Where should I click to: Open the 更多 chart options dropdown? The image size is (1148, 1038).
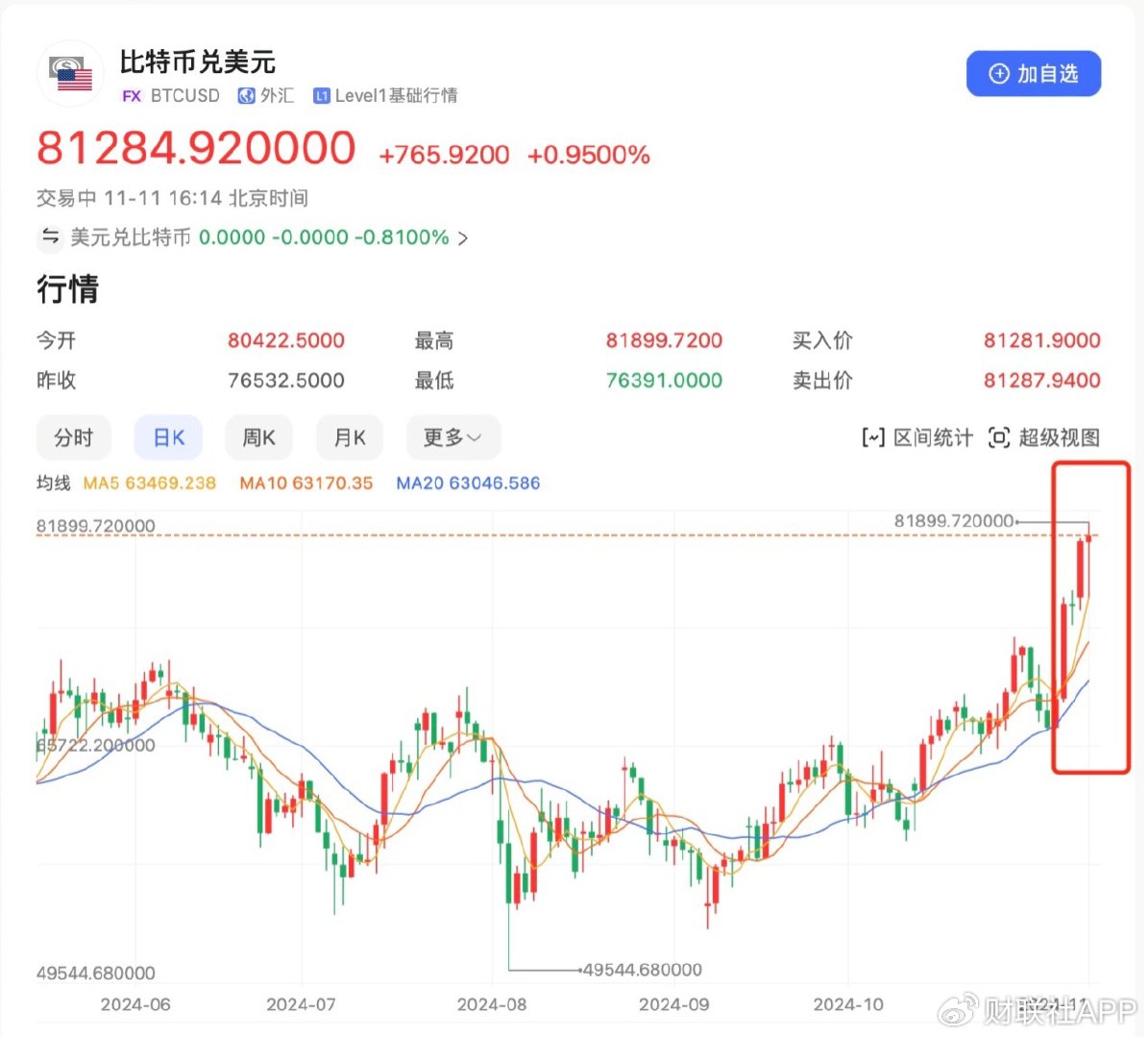coord(452,437)
